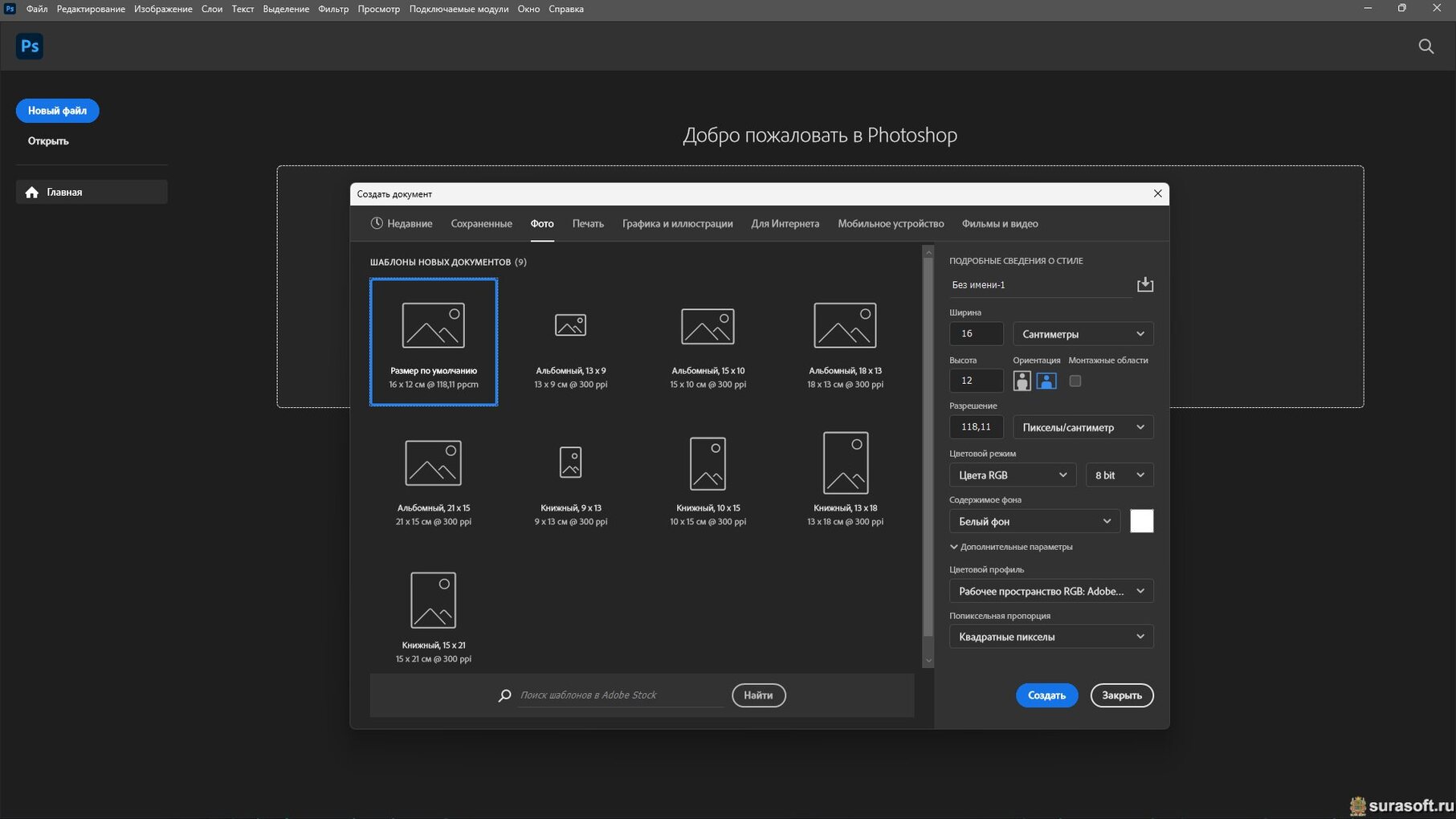
Task: Close the Создать документ dialog with X
Action: point(1157,194)
